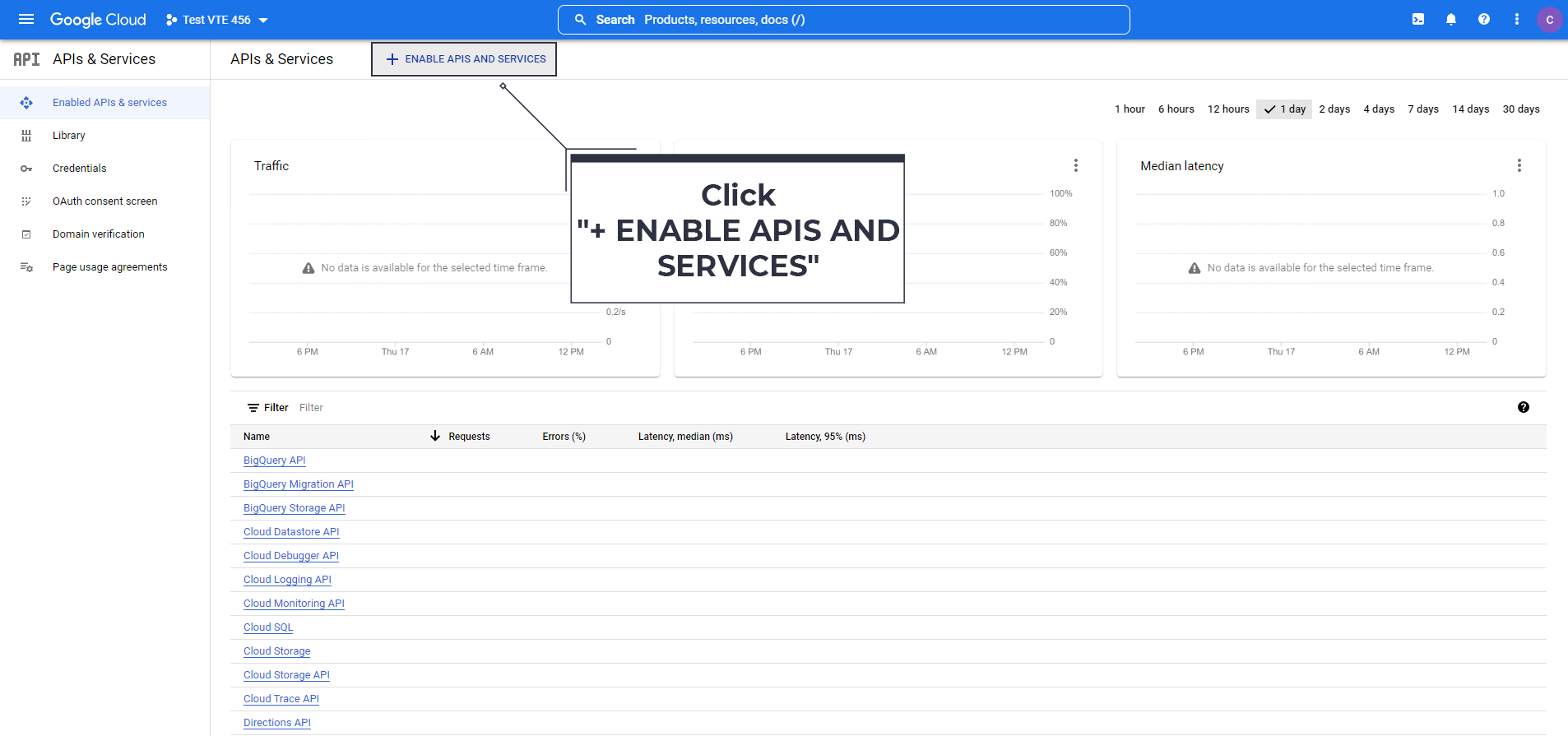The image size is (1568, 736).
Task: Open the hamburger navigation menu
Action: (x=26, y=19)
